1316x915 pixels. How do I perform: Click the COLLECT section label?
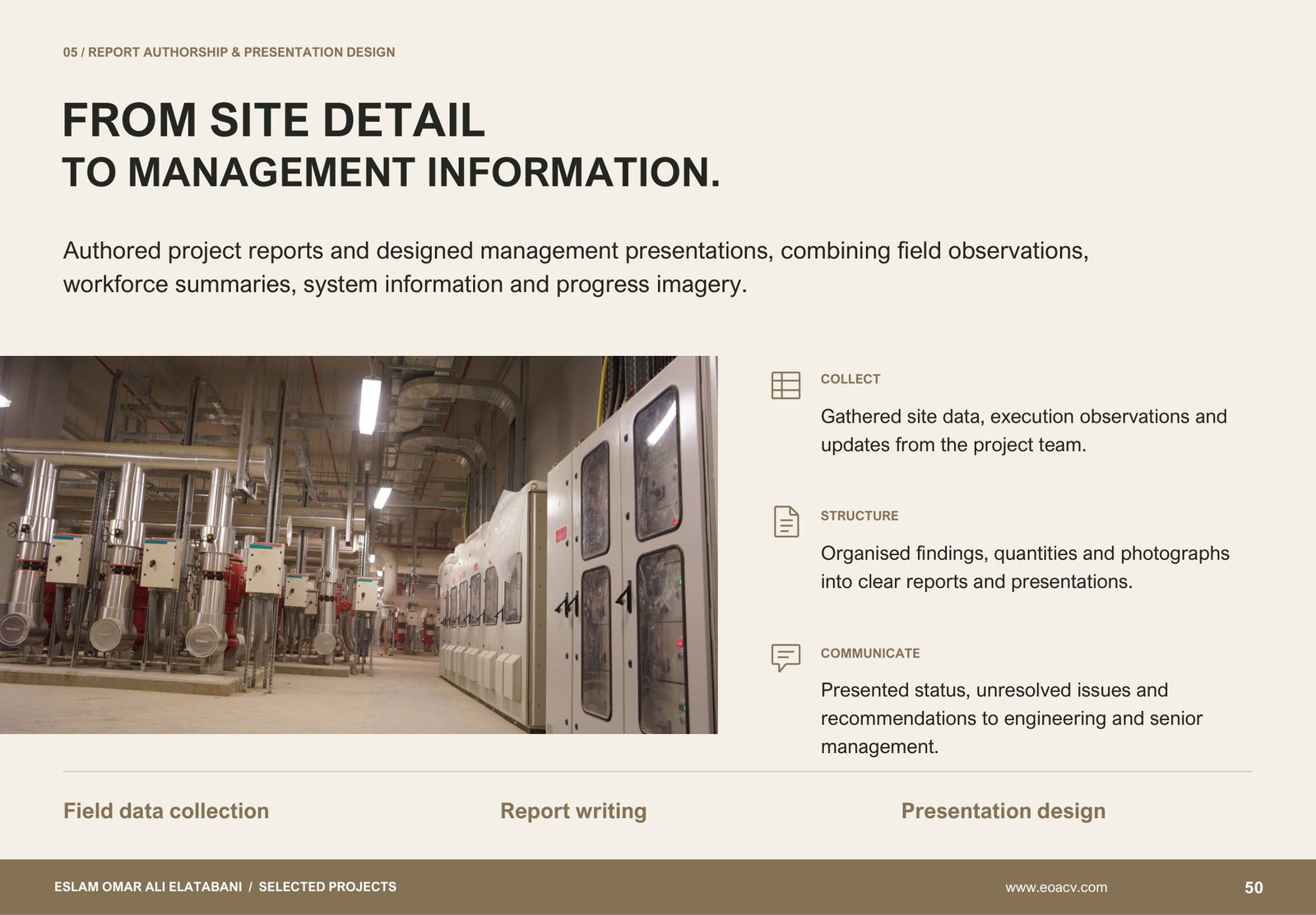[850, 379]
